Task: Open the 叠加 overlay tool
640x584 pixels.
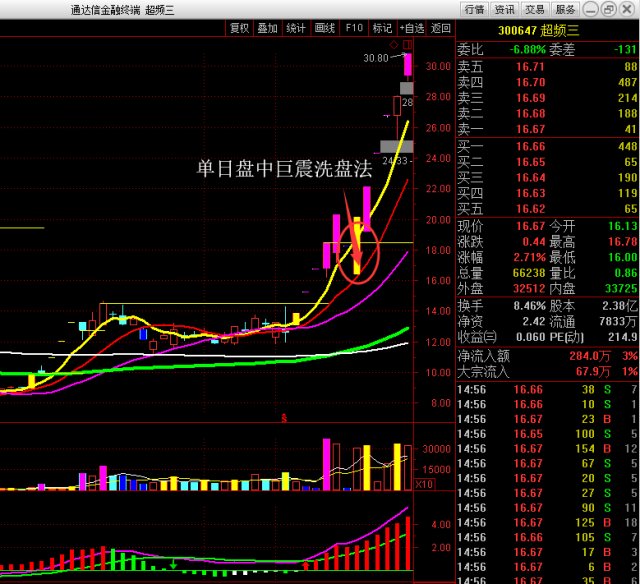Action: [268, 28]
